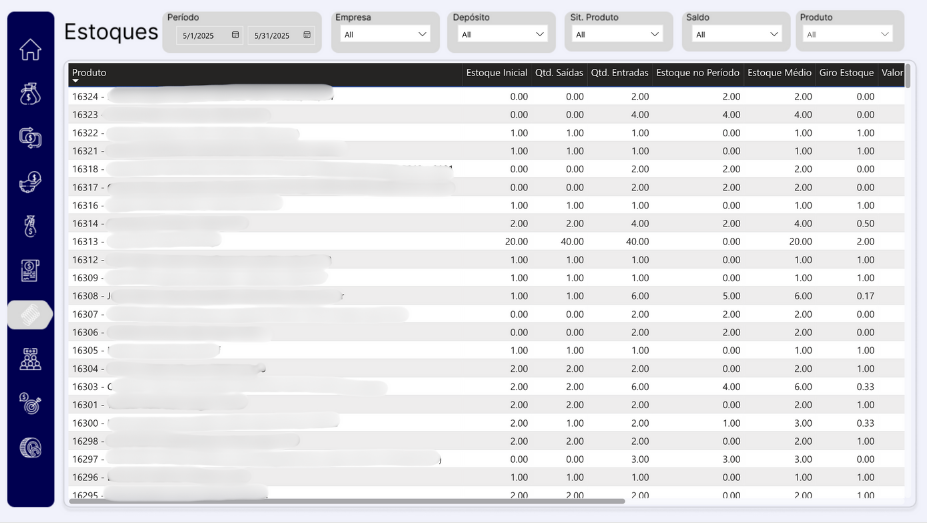Sort by Estoque Médio column header

[779, 73]
